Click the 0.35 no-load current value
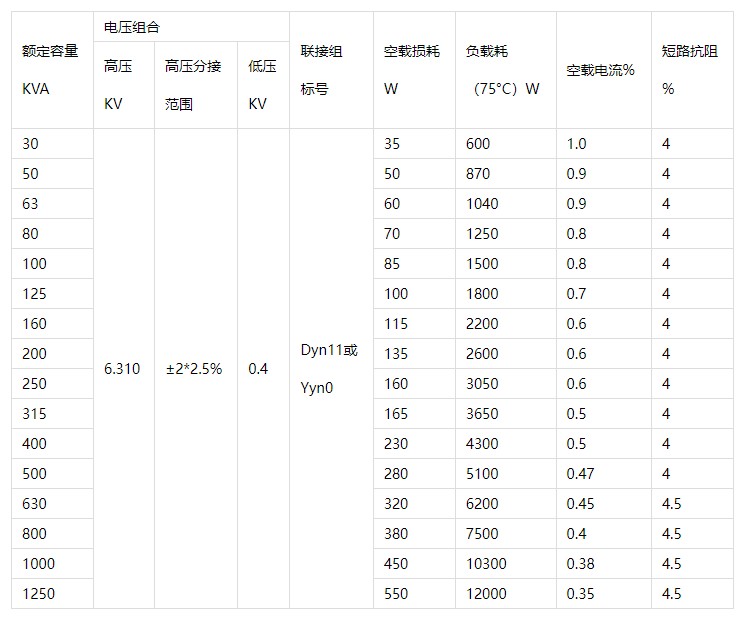 pyautogui.click(x=580, y=594)
